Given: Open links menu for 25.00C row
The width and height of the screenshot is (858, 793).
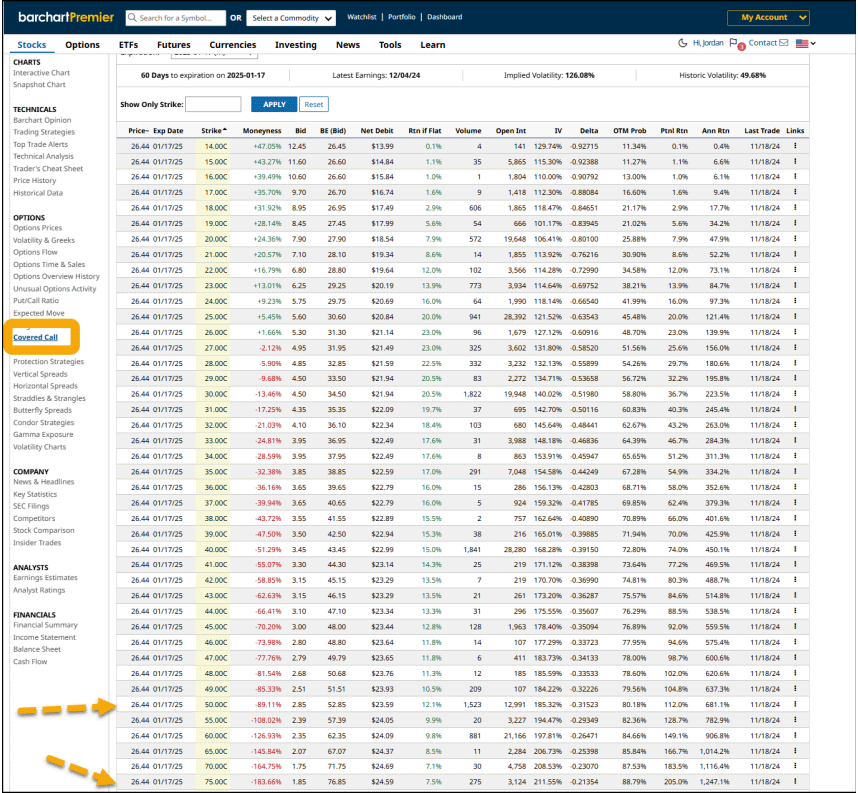Looking at the screenshot, I should (x=795, y=316).
